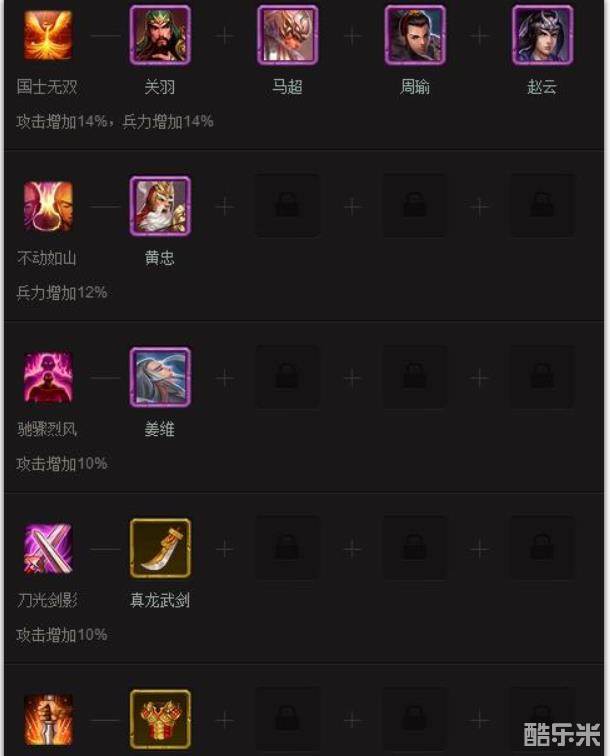
Task: Click the 国士无双 phoenix skill icon
Action: (x=48, y=36)
